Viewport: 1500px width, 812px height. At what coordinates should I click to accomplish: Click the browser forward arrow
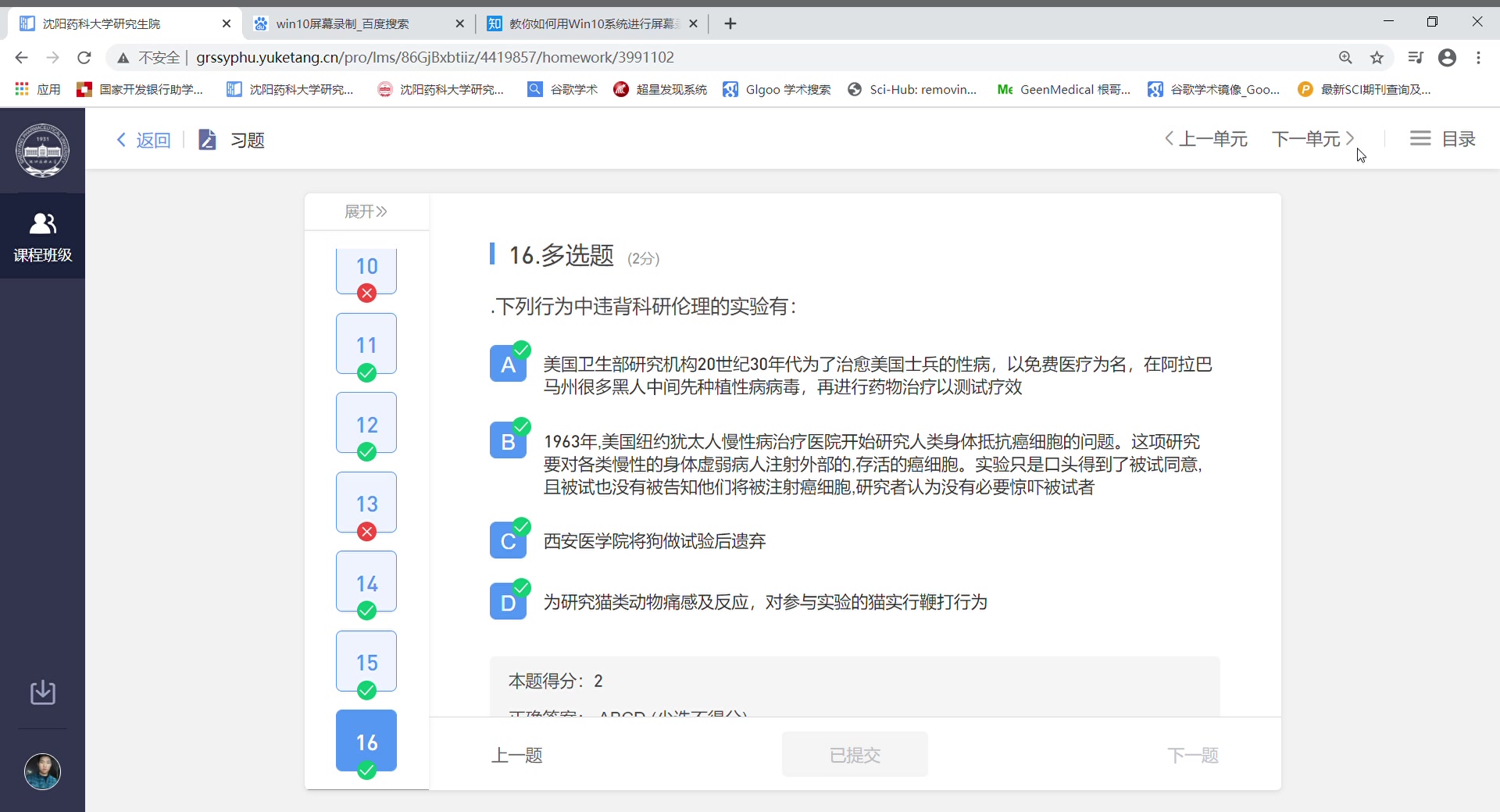pyautogui.click(x=52, y=58)
